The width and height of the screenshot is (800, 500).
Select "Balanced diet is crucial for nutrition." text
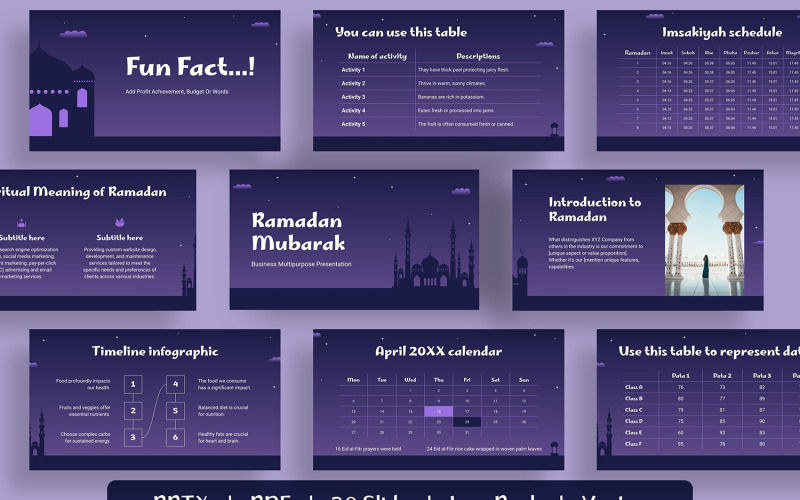click(223, 411)
